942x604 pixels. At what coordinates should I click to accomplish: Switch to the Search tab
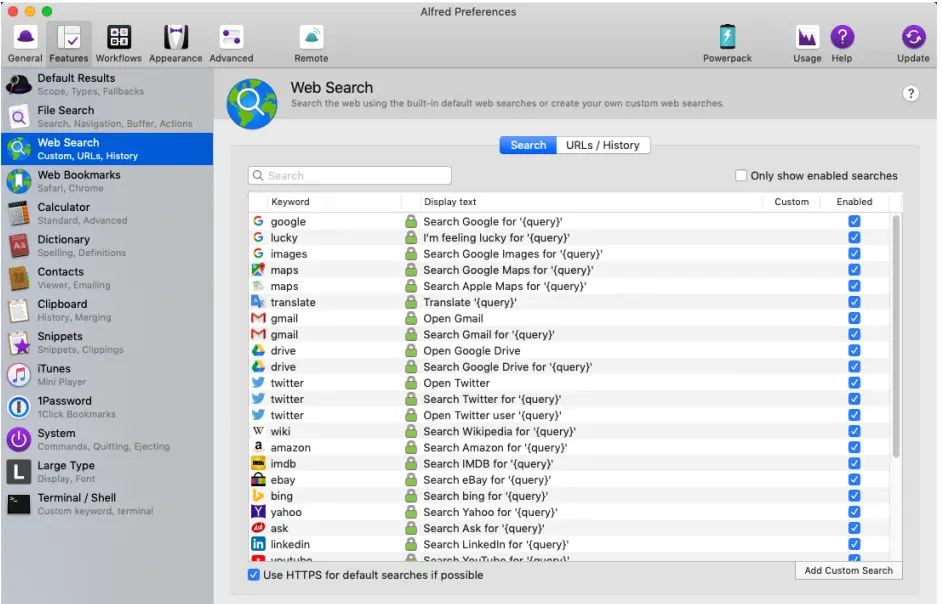(528, 145)
